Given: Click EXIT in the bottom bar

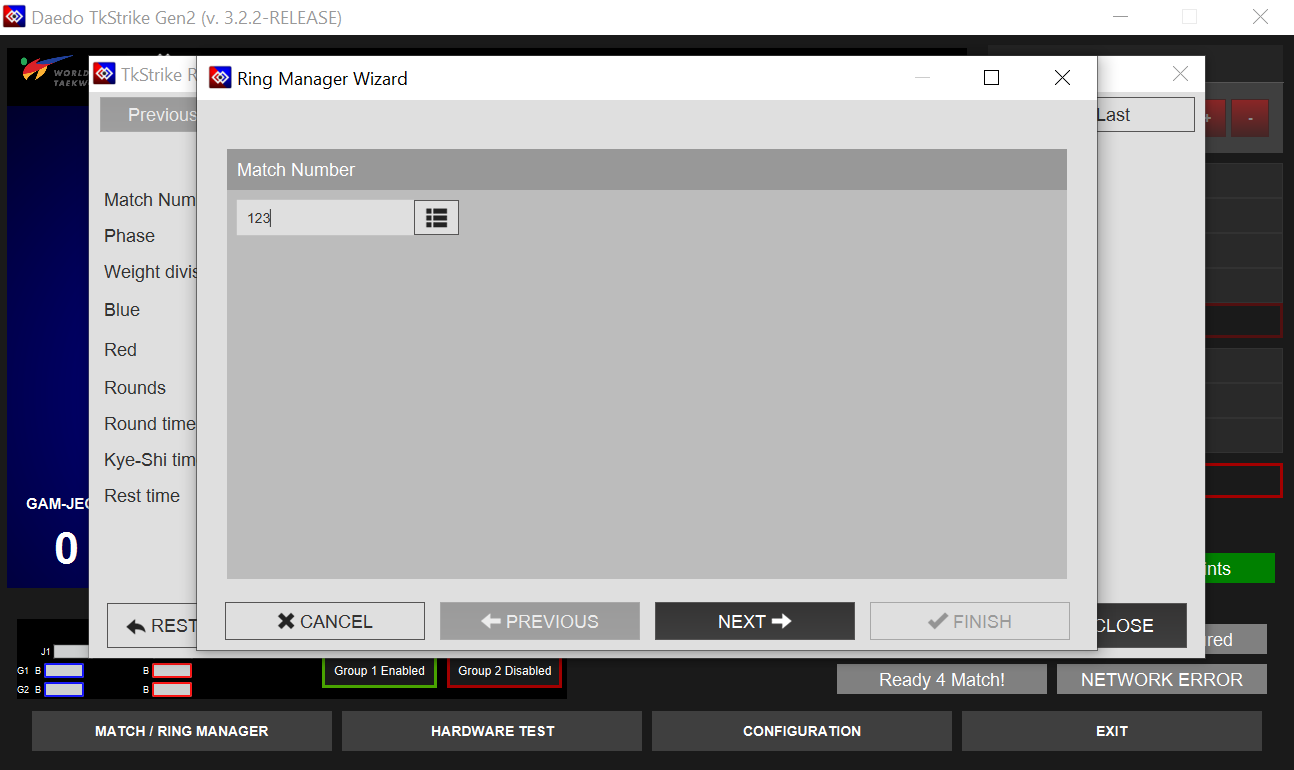Looking at the screenshot, I should coord(1111,731).
